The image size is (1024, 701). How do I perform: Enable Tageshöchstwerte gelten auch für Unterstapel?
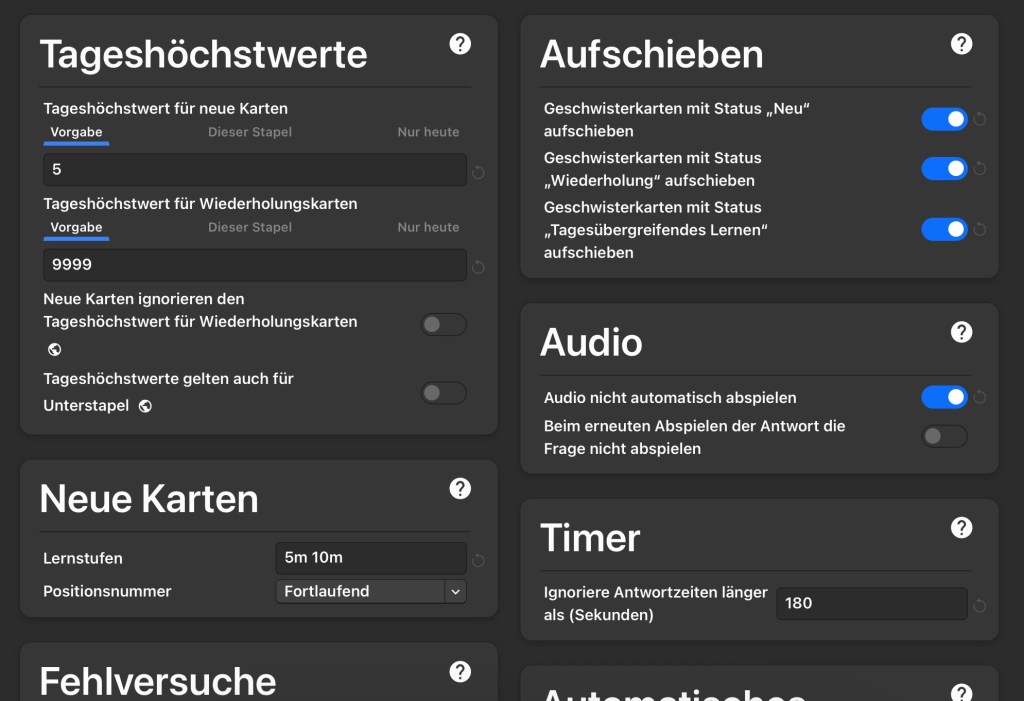tap(443, 394)
